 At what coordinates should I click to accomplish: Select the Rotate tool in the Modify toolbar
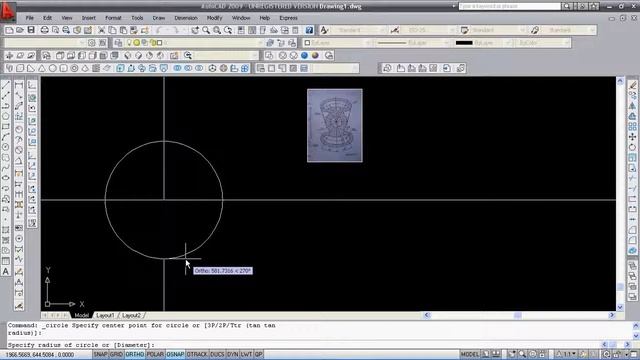[x=632, y=147]
